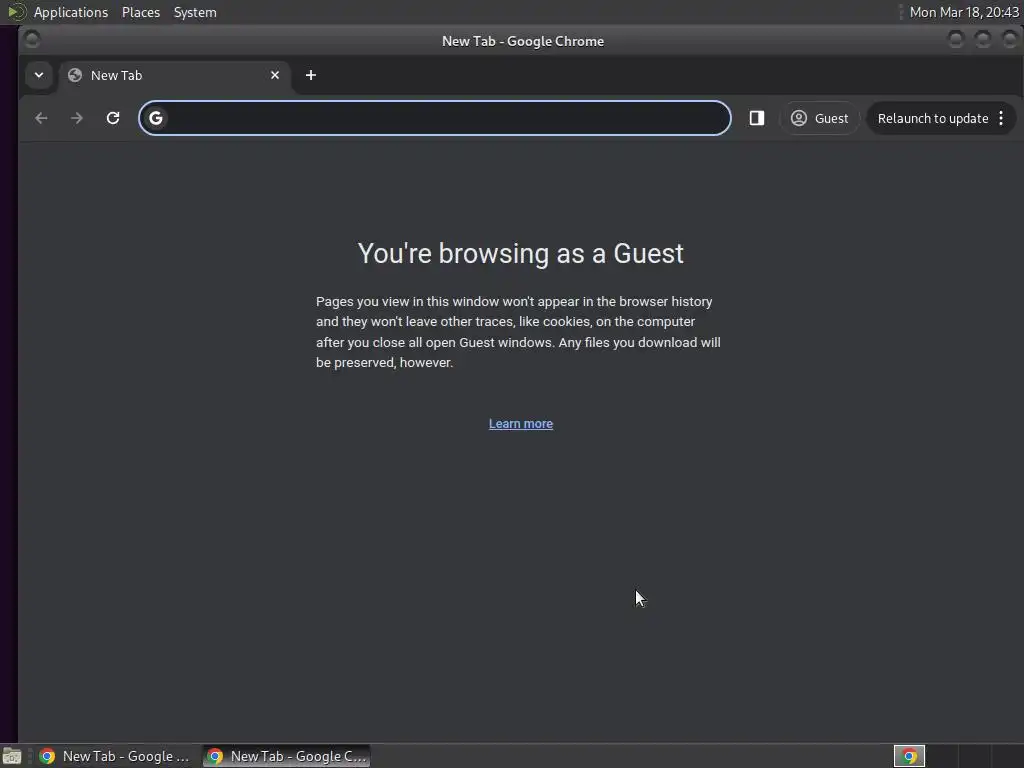Open the Applications menu
The image size is (1024, 768).
[x=71, y=12]
